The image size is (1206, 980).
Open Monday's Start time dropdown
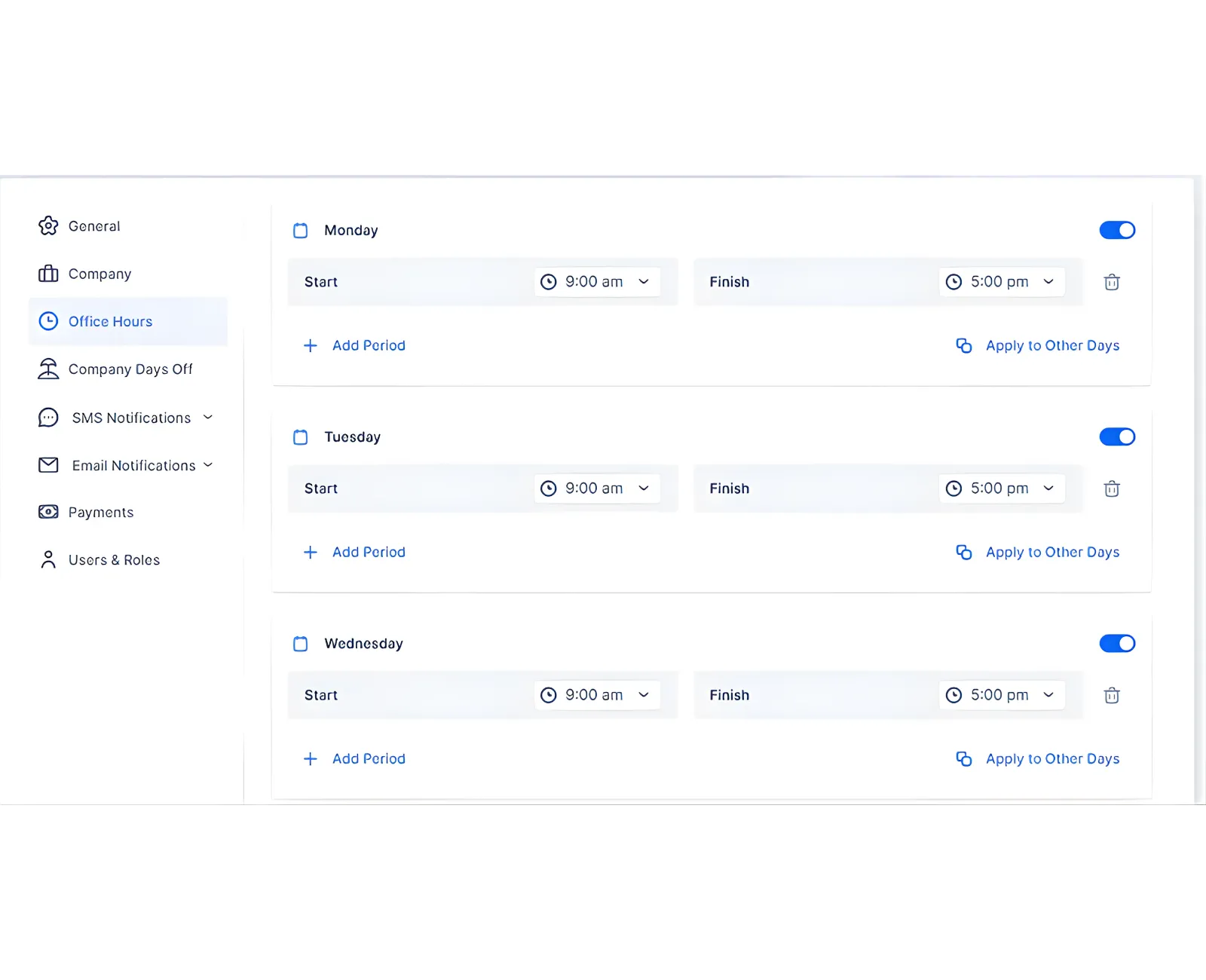point(597,282)
